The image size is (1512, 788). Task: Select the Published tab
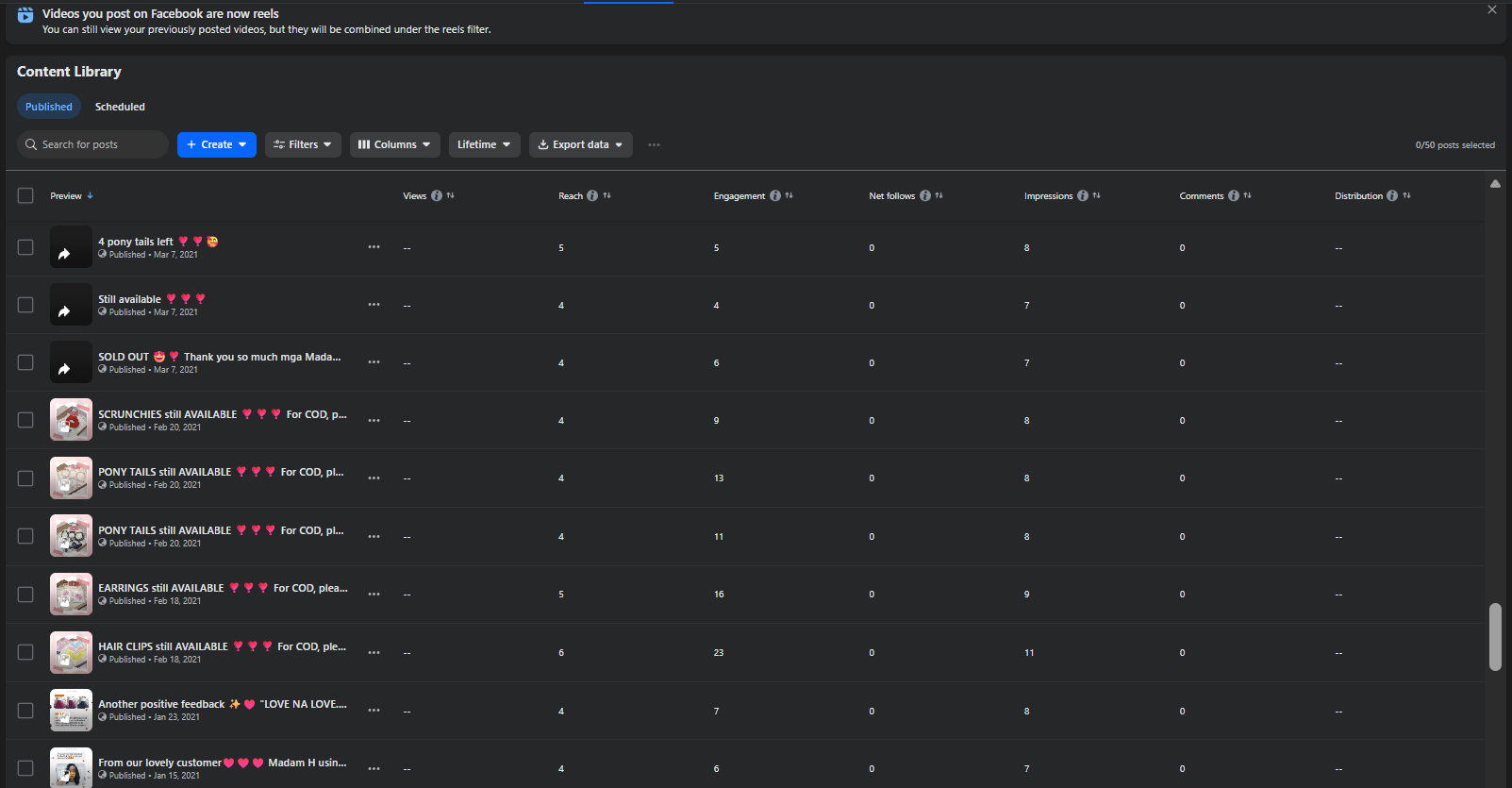[x=49, y=108]
